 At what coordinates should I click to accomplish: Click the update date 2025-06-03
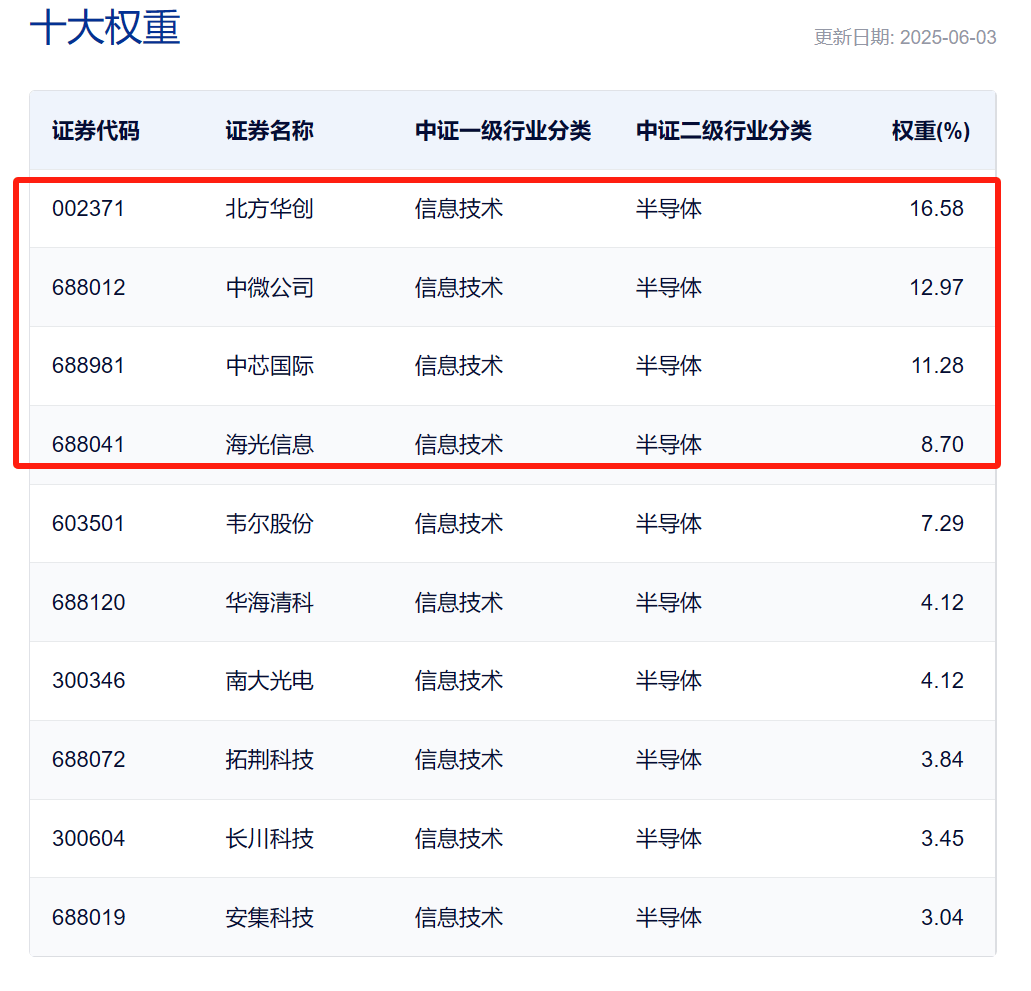coord(947,37)
